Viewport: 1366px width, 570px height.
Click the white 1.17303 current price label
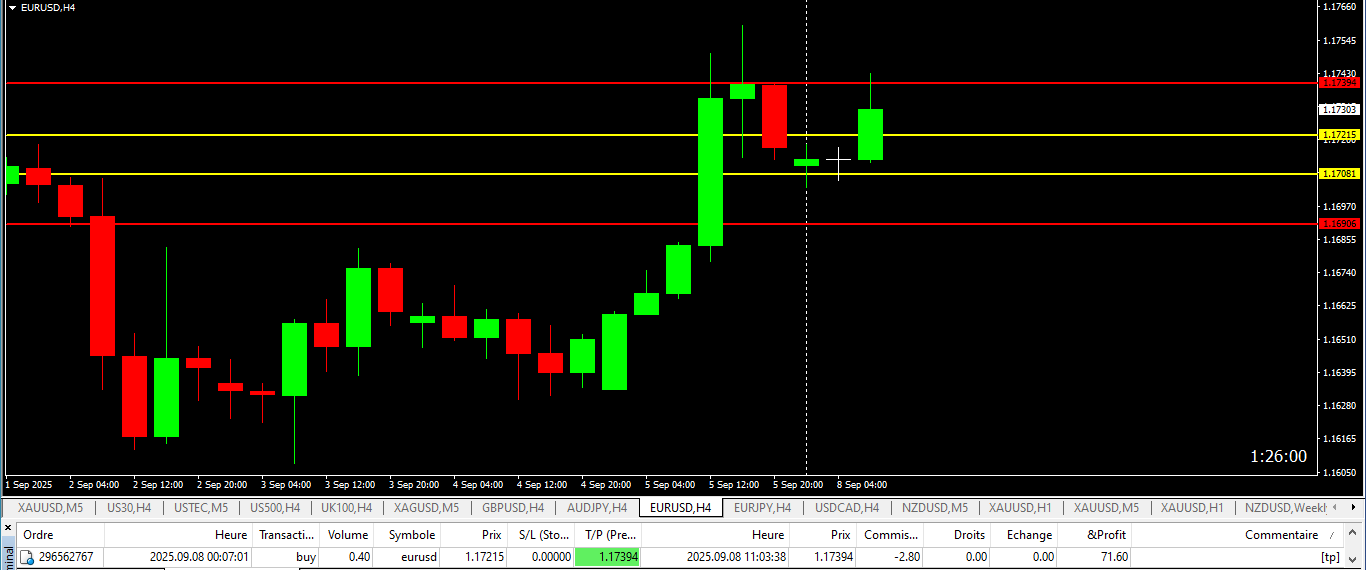click(x=1339, y=109)
